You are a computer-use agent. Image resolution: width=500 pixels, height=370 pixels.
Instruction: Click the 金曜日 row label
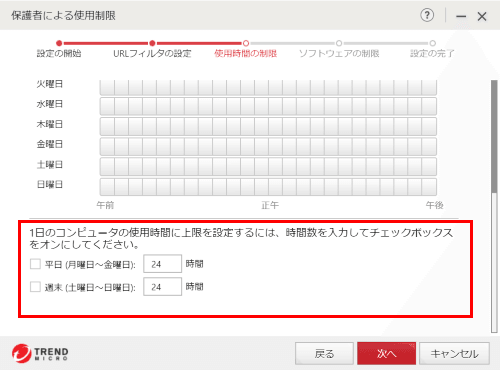50,144
